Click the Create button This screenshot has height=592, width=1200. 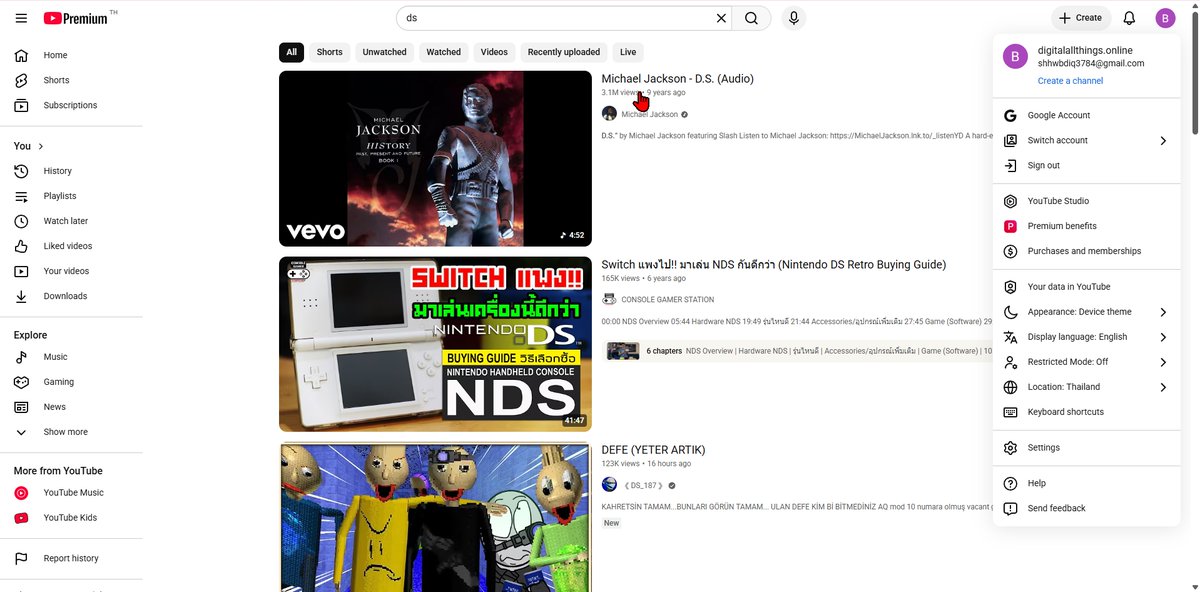pyautogui.click(x=1080, y=18)
